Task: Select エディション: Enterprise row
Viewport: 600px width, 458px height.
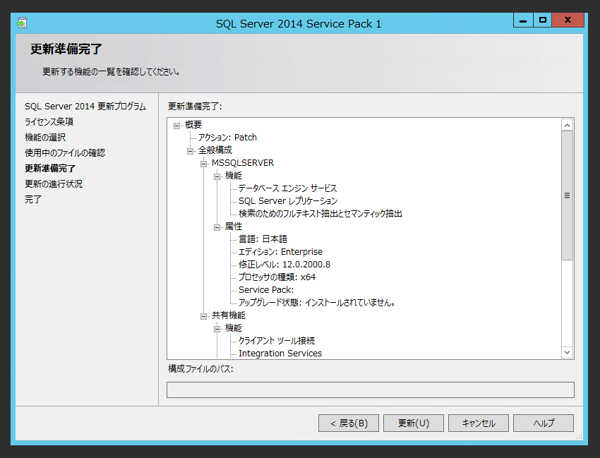Action: click(x=280, y=252)
